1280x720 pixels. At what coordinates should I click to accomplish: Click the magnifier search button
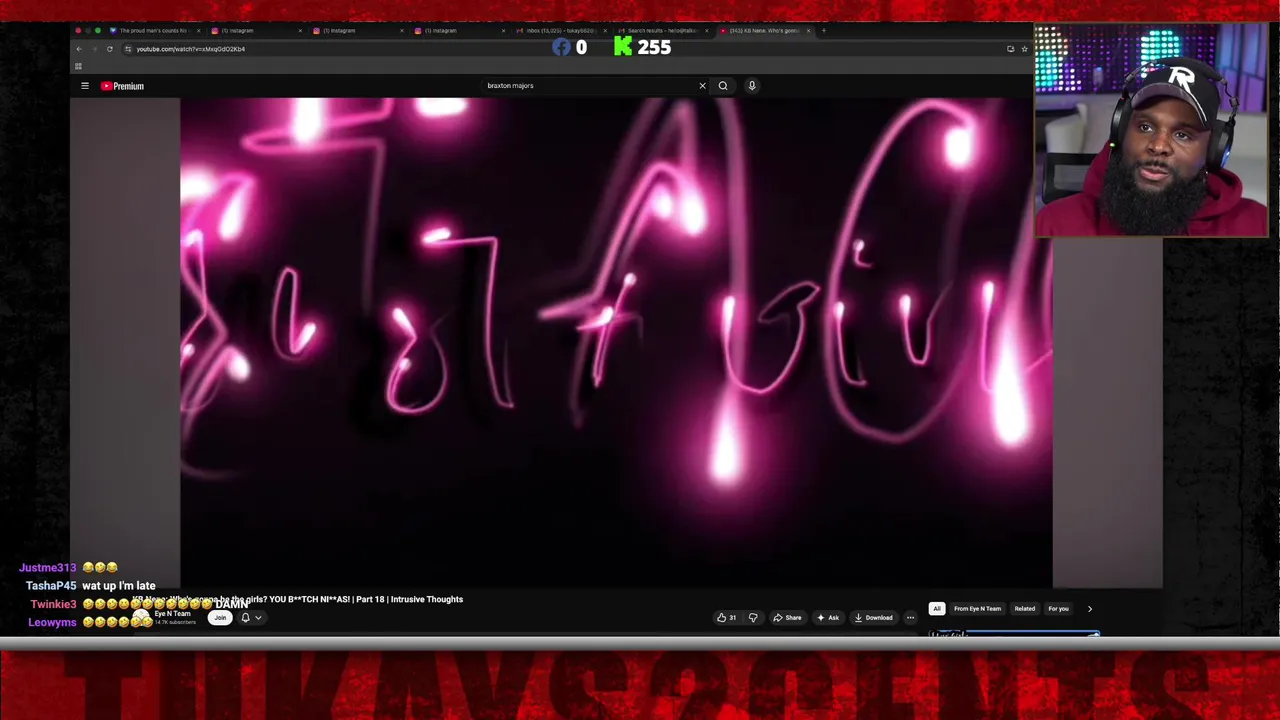point(723,85)
